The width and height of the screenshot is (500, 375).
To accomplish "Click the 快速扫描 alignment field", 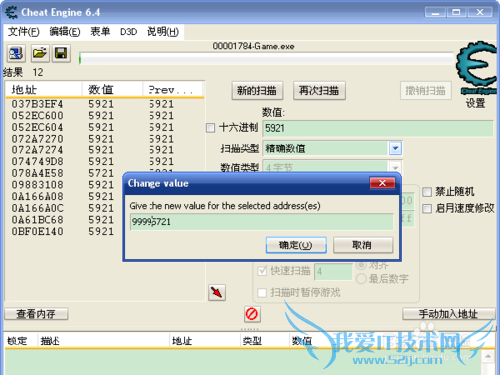I will 333,271.
